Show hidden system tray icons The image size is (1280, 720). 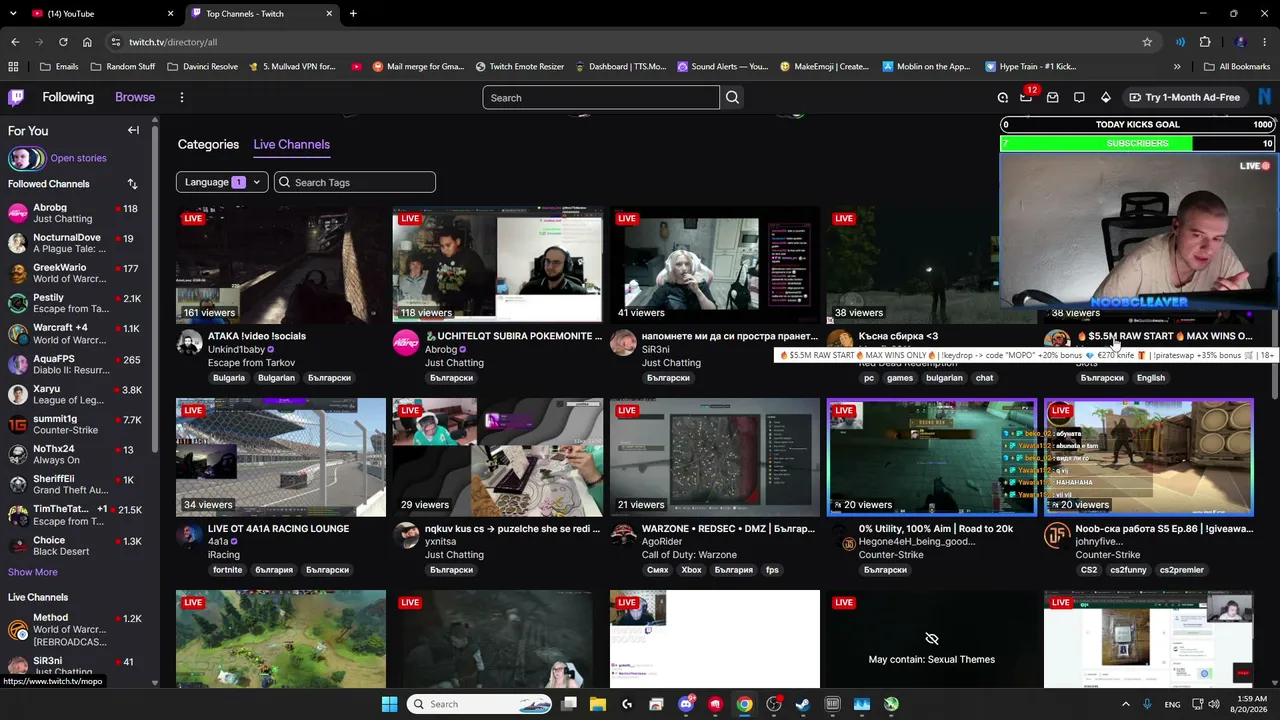(x=1125, y=704)
